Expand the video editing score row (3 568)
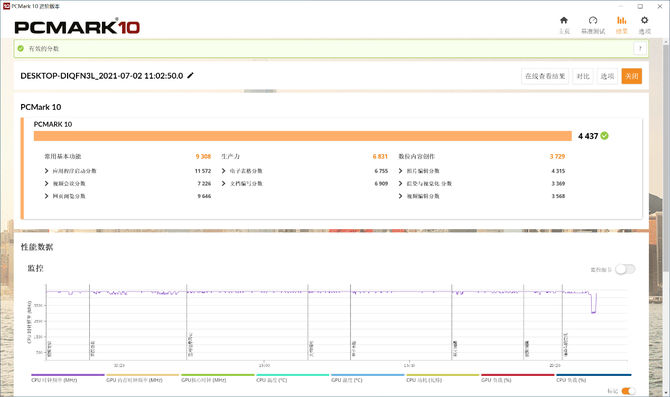Screen dimensions: 670x397 (482, 196)
